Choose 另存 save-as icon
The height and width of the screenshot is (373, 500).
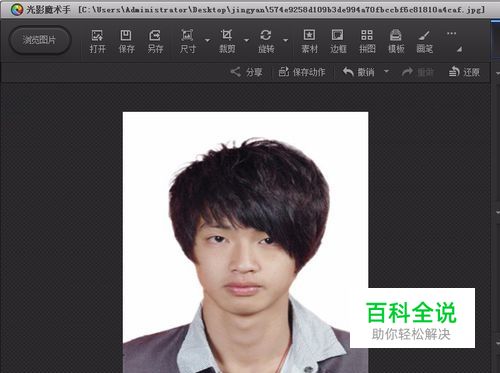click(x=155, y=41)
